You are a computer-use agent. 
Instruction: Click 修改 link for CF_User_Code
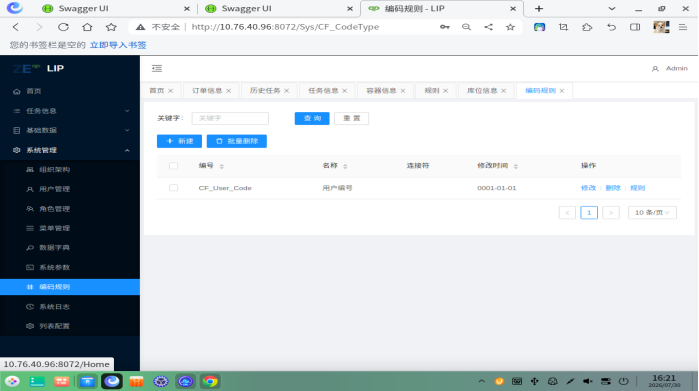(588, 188)
